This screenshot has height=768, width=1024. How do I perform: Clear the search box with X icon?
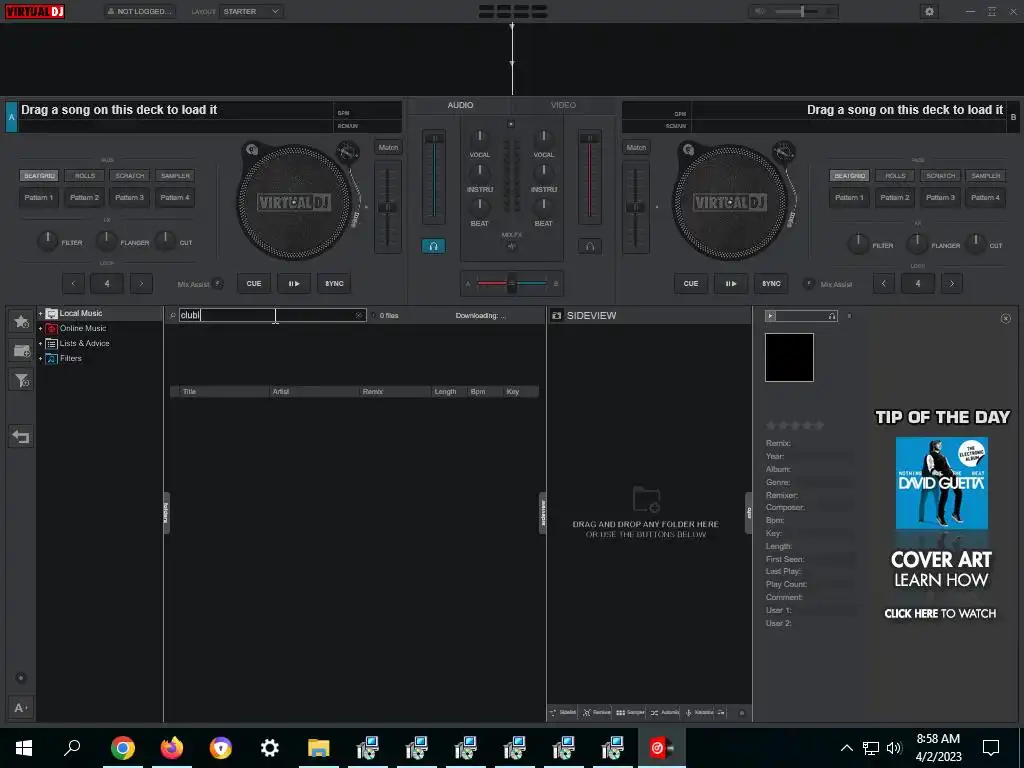[359, 315]
